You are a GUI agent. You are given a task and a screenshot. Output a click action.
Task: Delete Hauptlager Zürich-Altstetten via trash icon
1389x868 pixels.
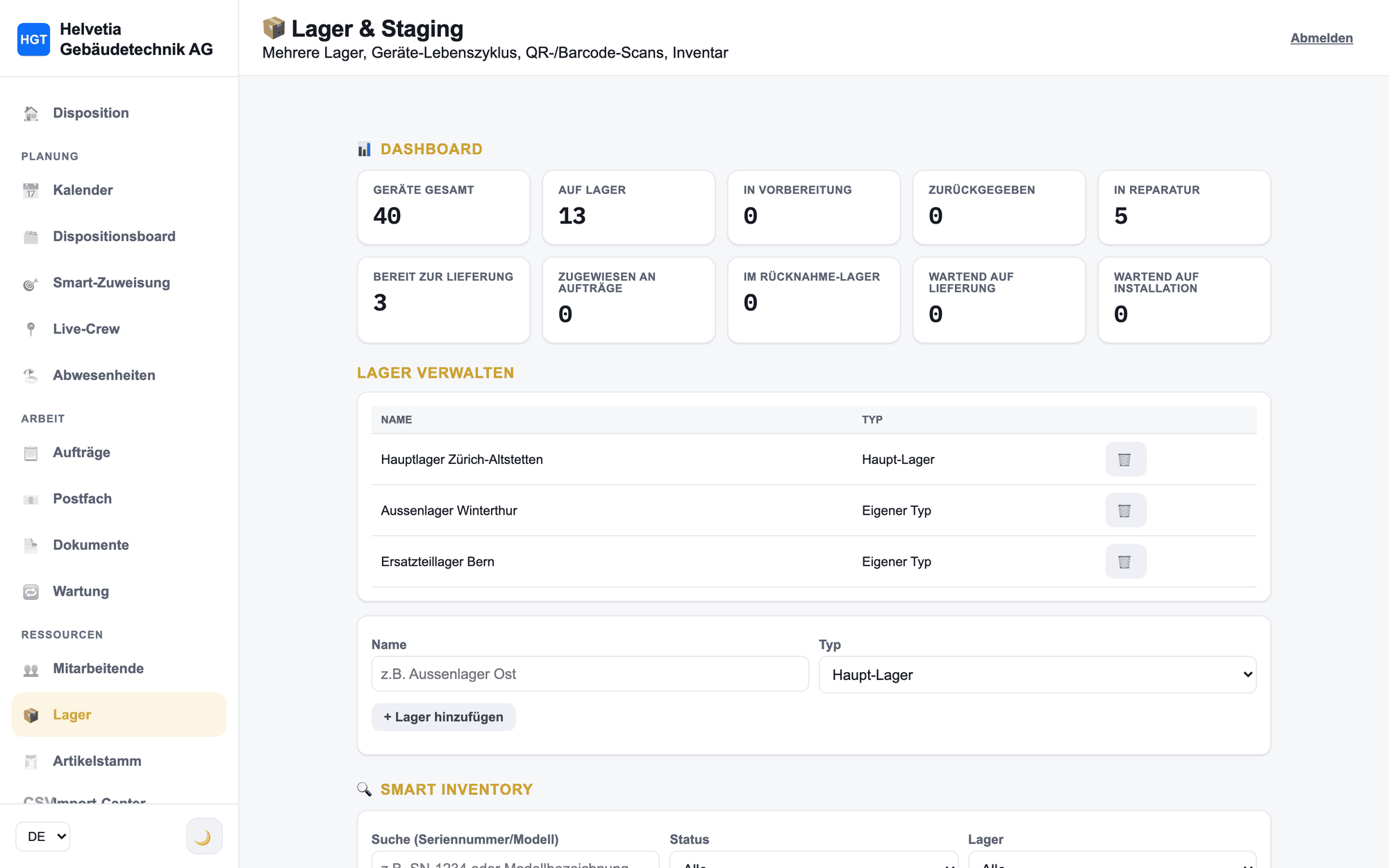1125,459
